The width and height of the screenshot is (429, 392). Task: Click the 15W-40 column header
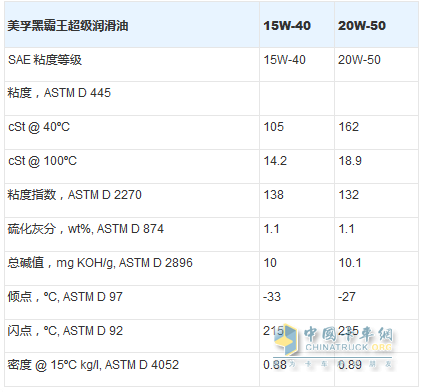(287, 26)
